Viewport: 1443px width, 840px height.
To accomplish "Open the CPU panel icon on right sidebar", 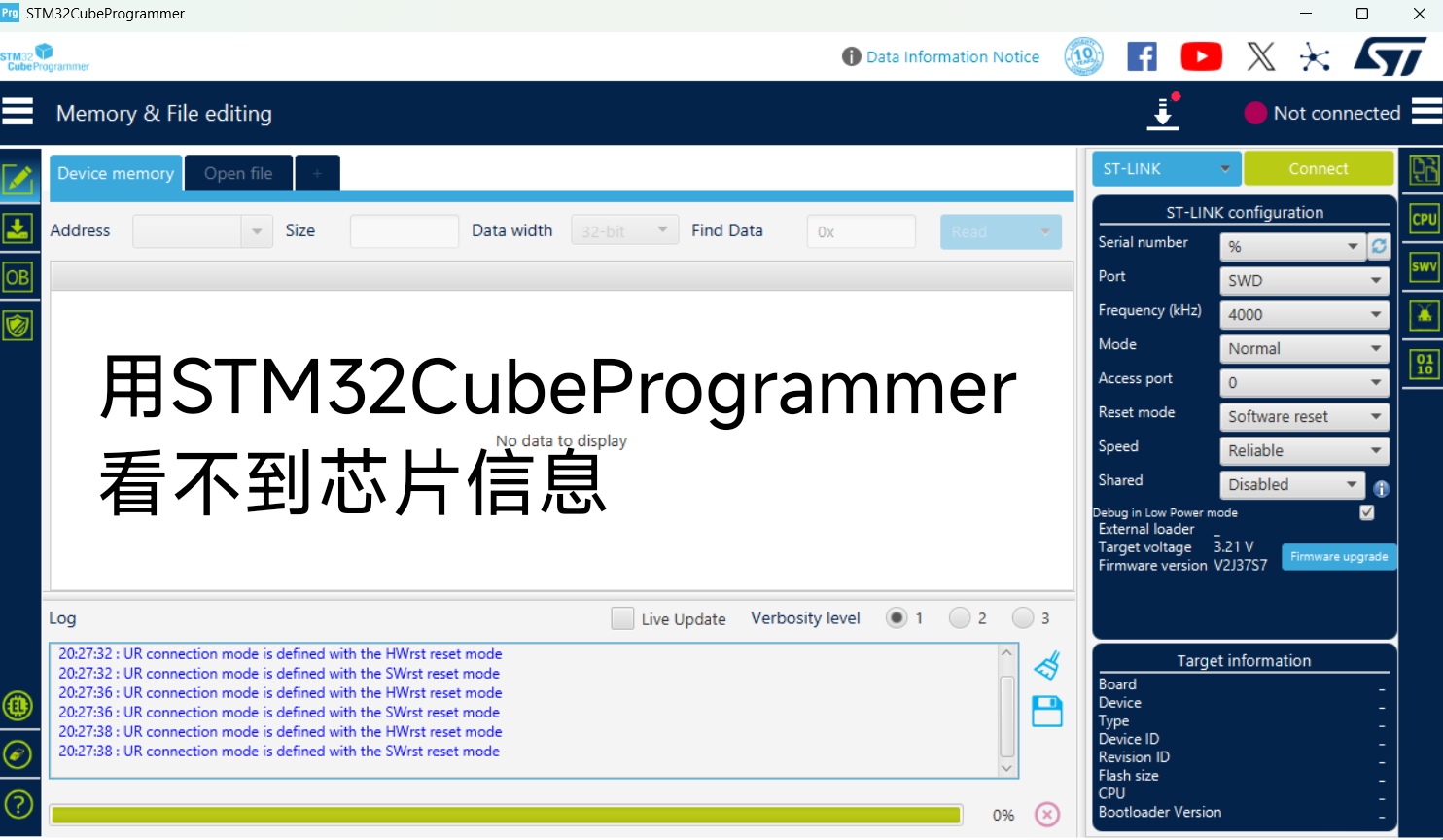I will [1425, 219].
